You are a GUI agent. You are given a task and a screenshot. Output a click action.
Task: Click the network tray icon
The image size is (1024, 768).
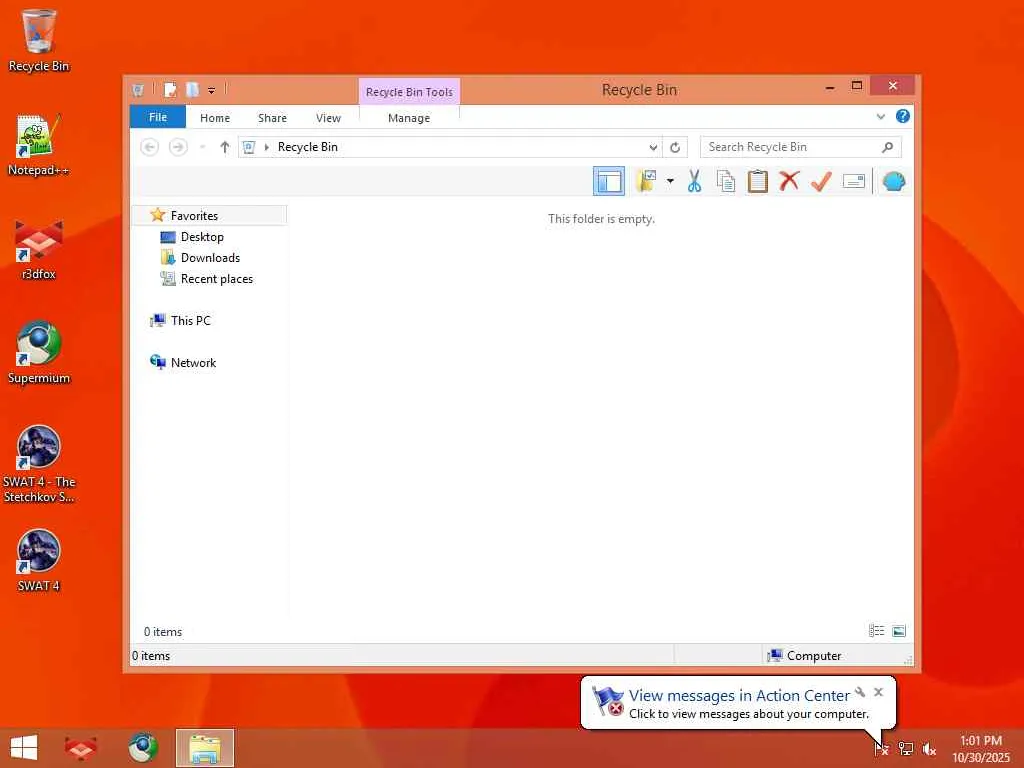coord(906,748)
